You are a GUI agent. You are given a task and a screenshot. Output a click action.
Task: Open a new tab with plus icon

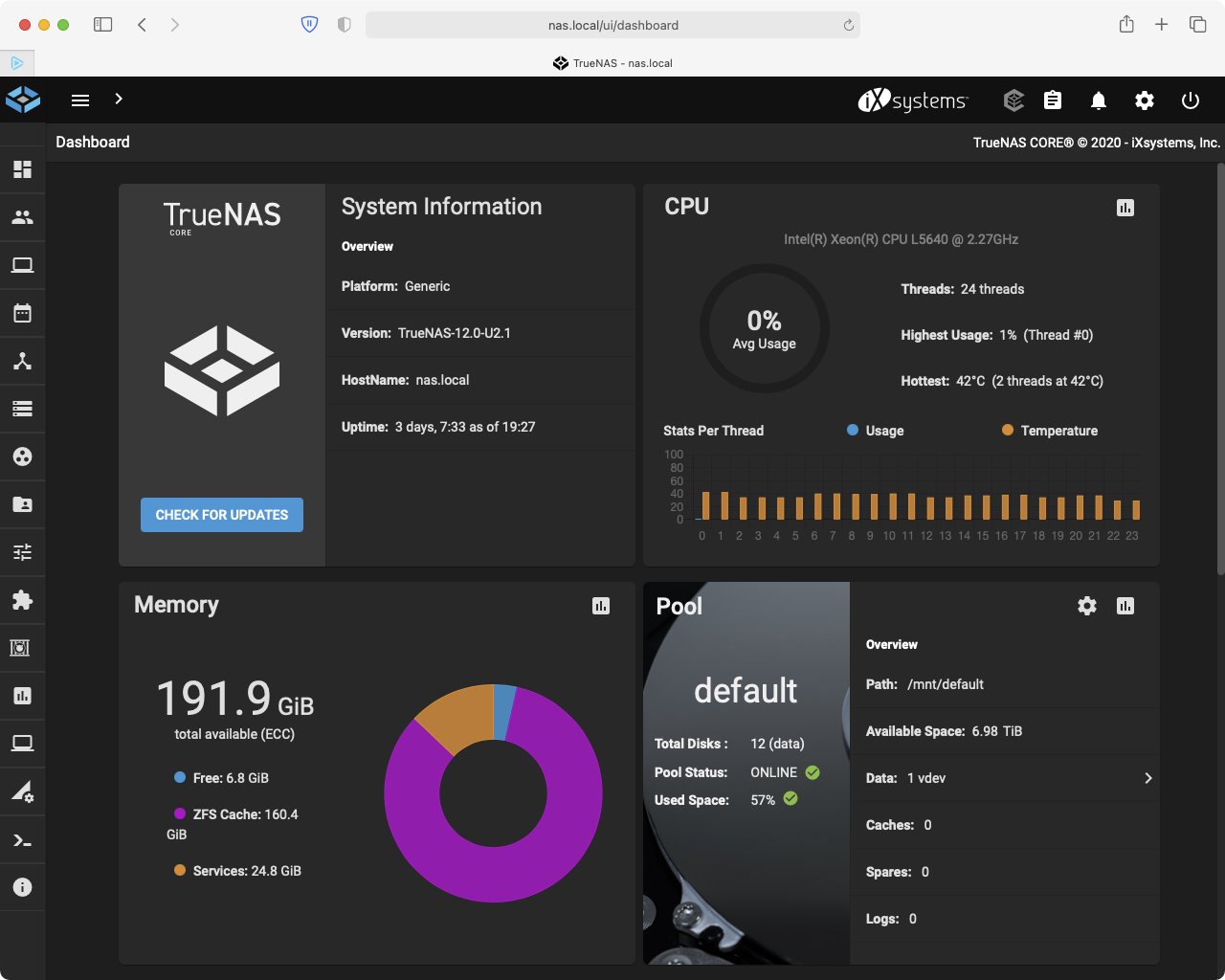1161,25
